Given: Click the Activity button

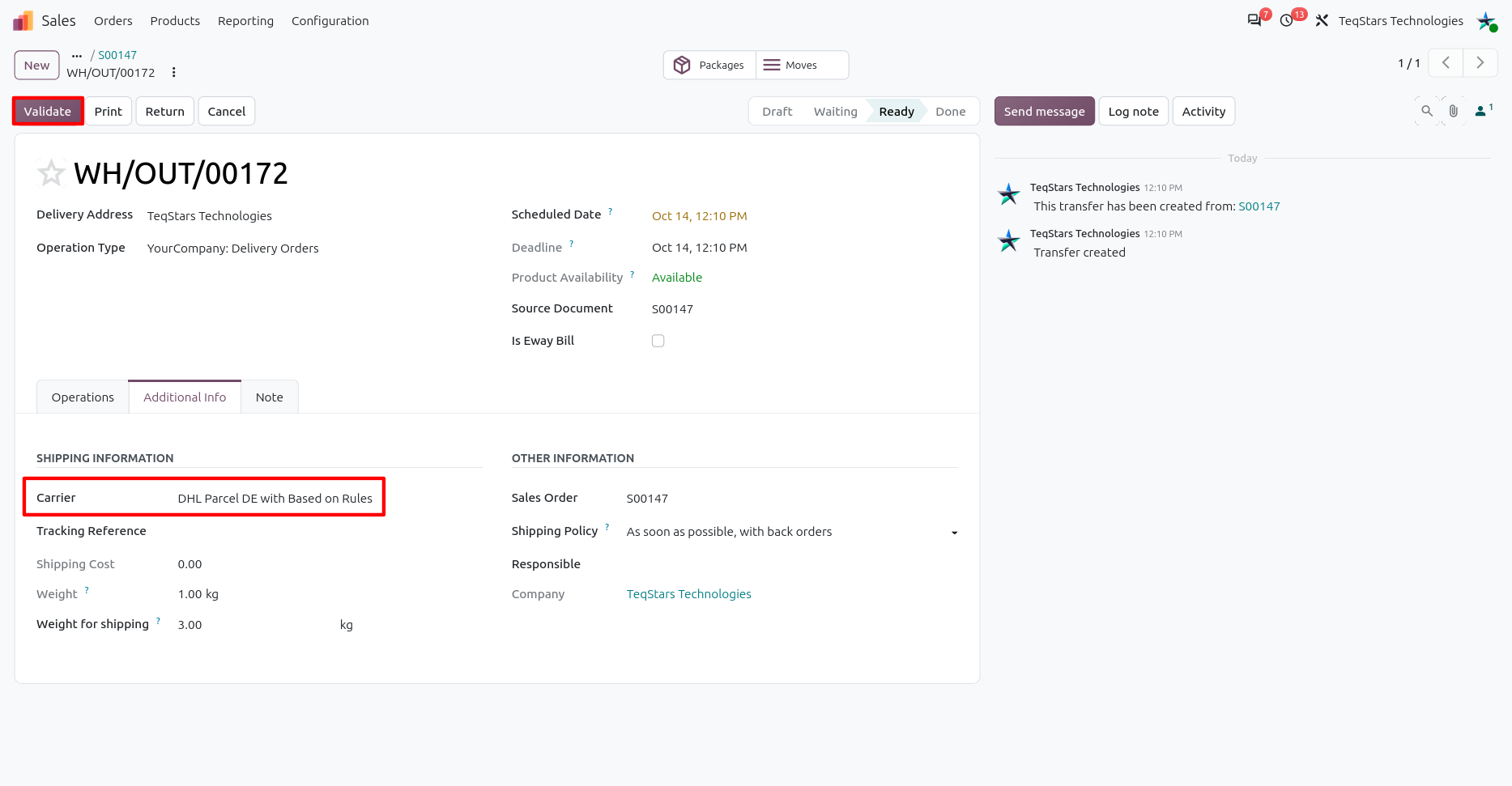Looking at the screenshot, I should pos(1203,111).
